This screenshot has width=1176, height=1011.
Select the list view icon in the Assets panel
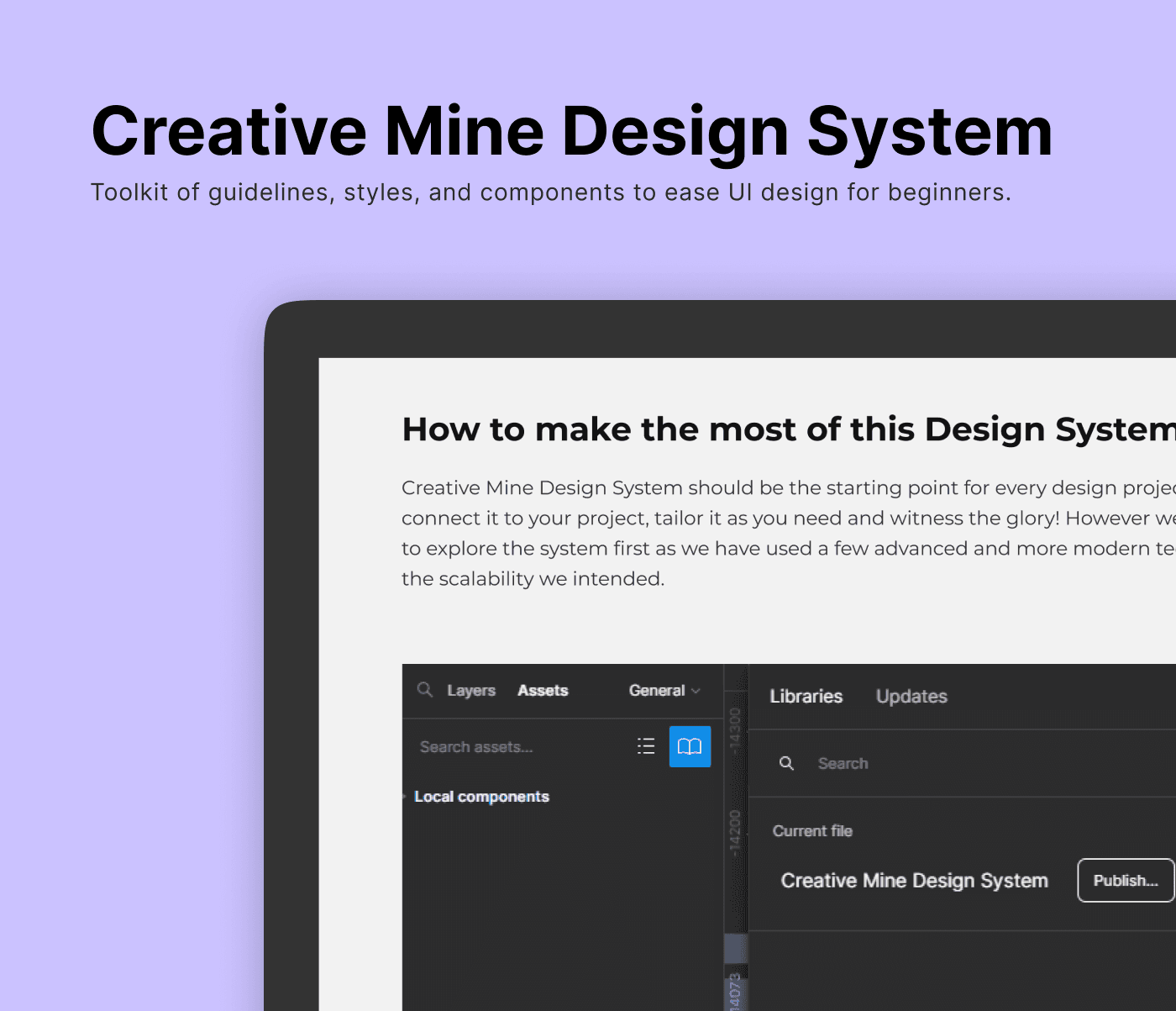click(x=645, y=746)
